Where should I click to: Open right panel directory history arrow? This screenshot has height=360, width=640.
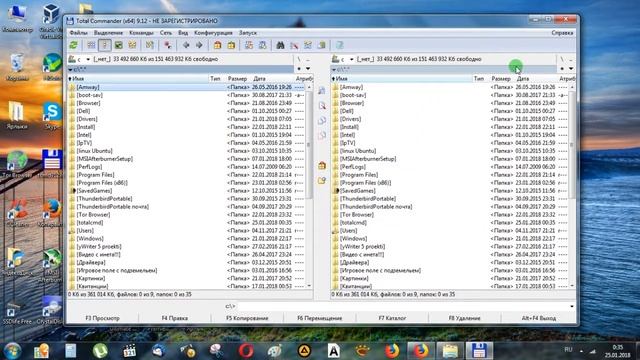(571, 69)
